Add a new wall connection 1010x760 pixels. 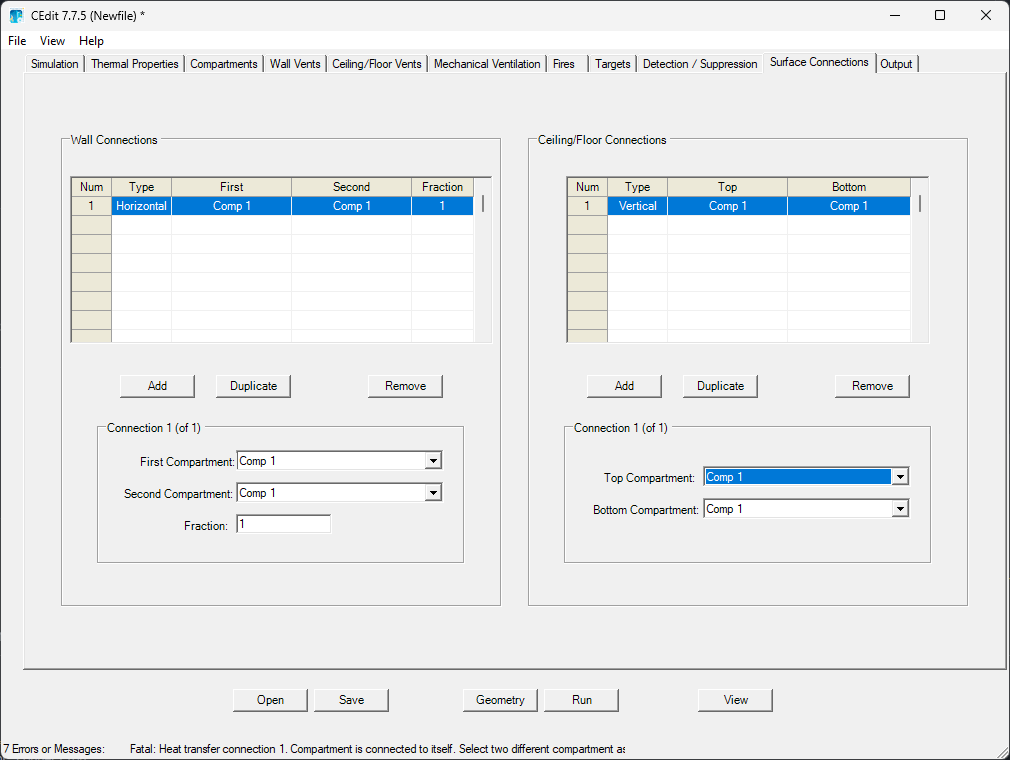click(157, 386)
